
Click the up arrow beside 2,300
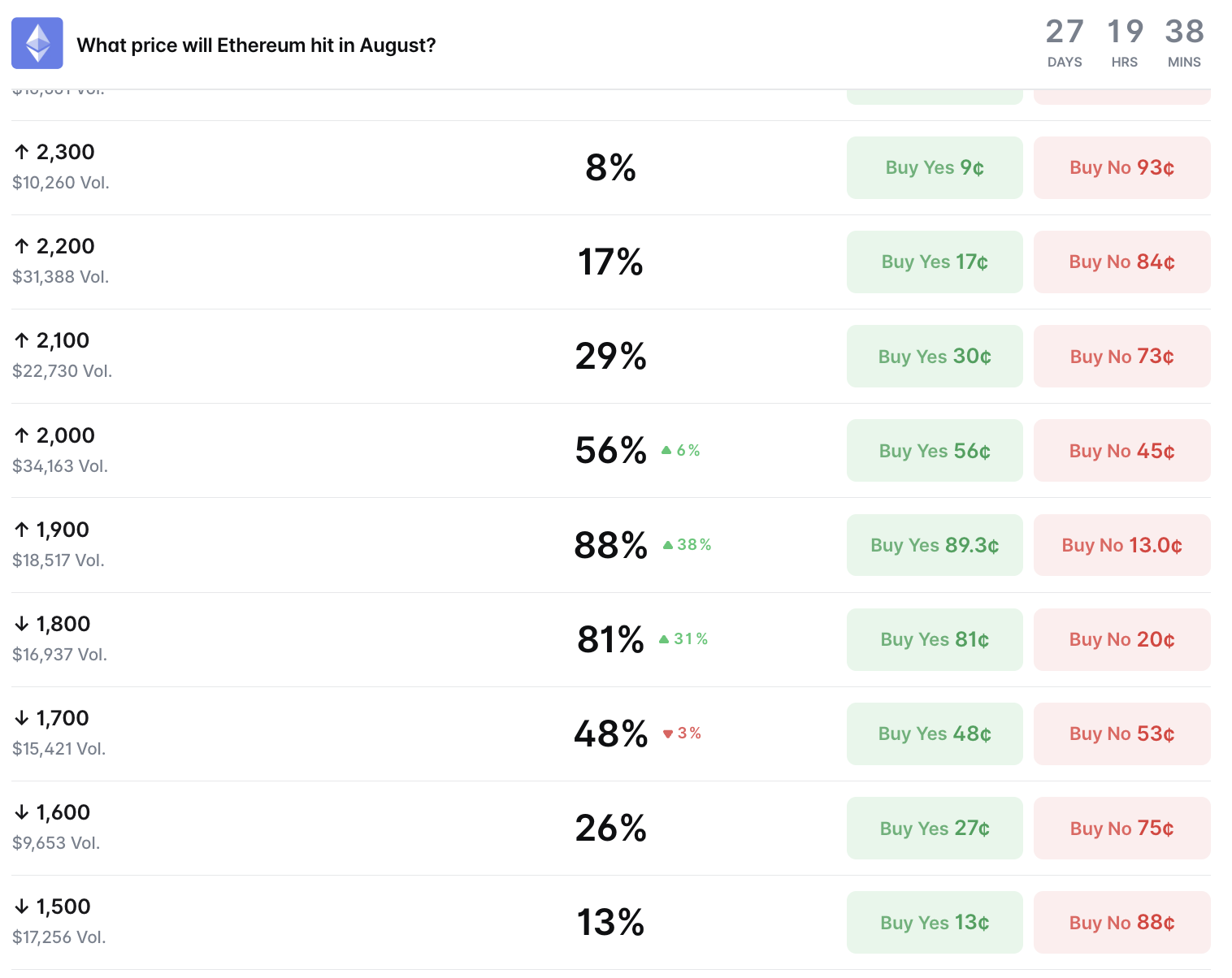tap(22, 152)
